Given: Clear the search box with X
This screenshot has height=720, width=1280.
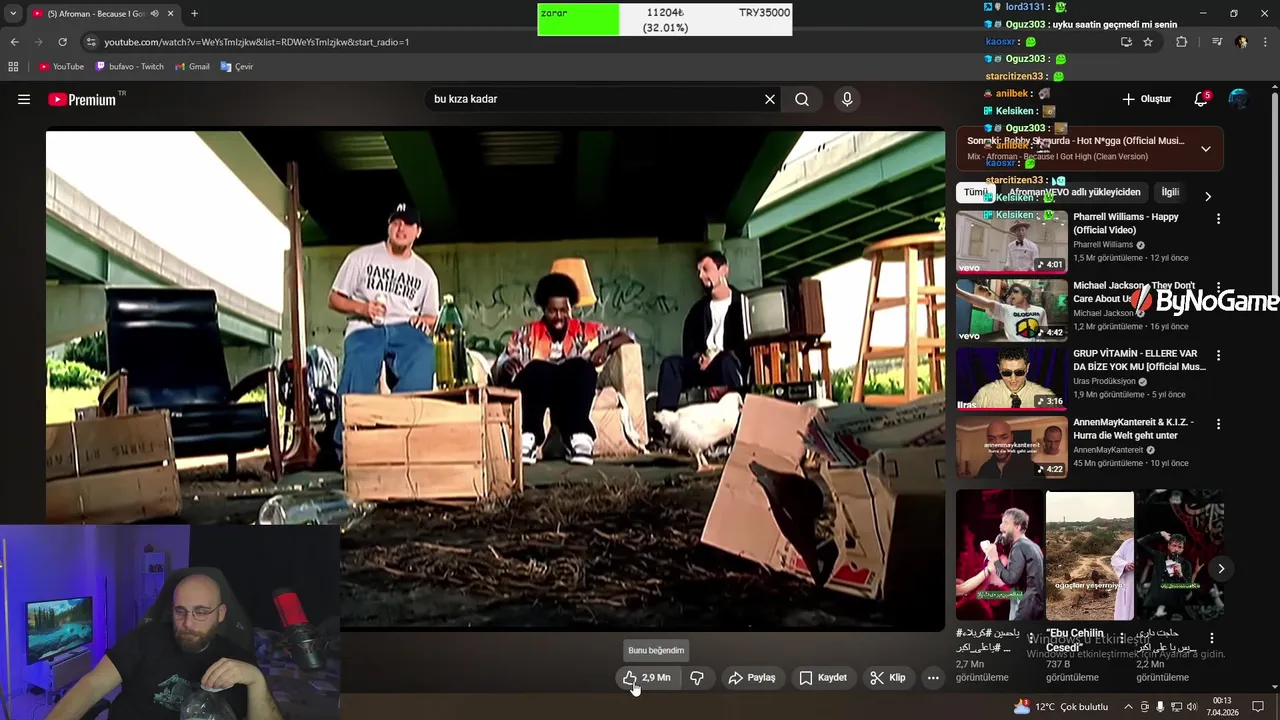Looking at the screenshot, I should (770, 99).
